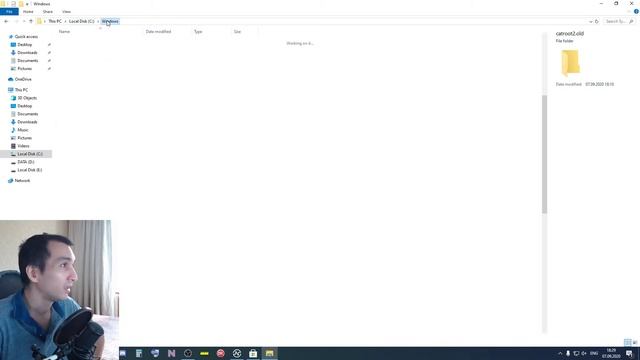Image resolution: width=640 pixels, height=360 pixels.
Task: Switch to large icons view layout icon
Action: pos(635,342)
